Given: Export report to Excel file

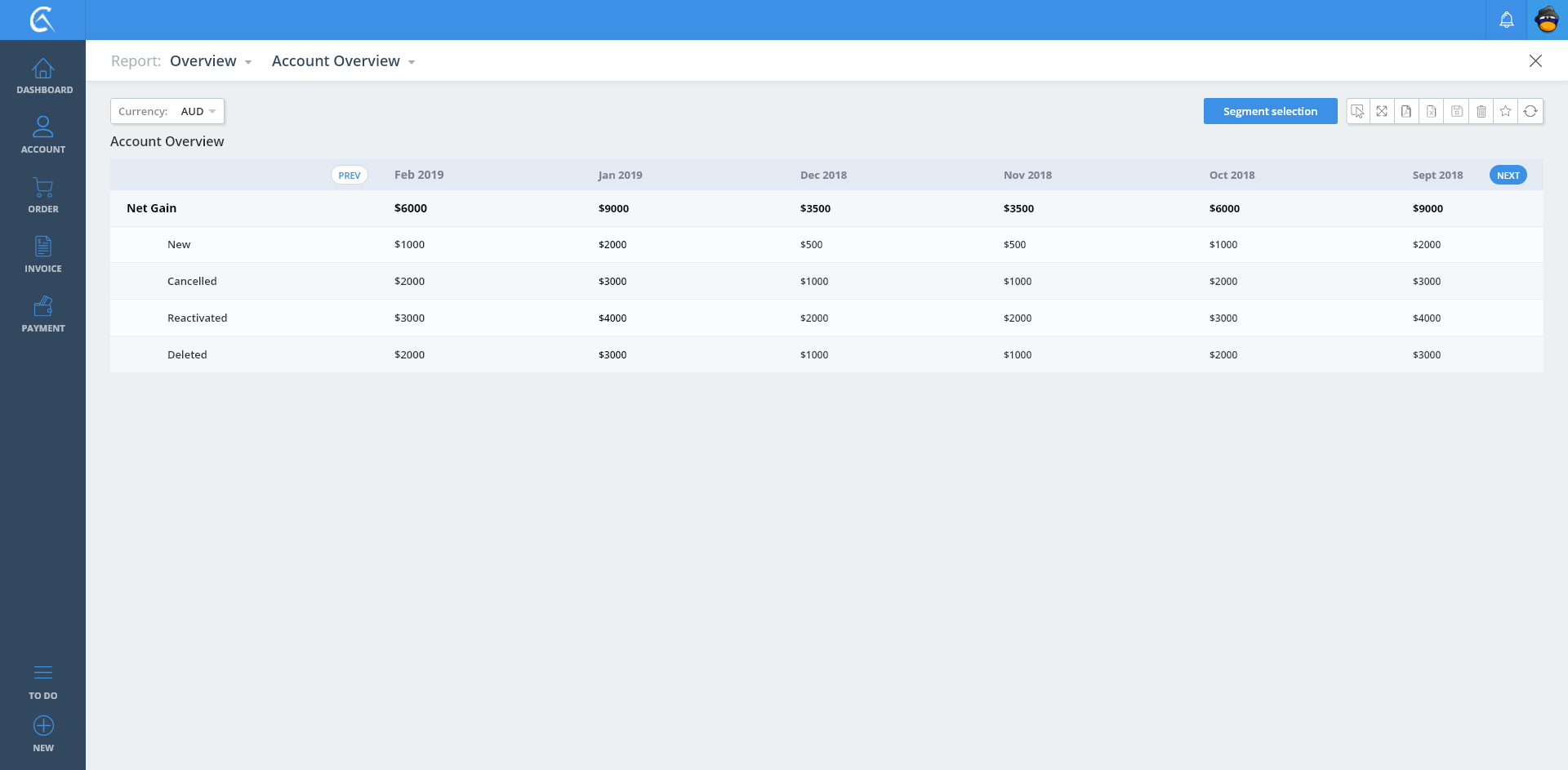Looking at the screenshot, I should coord(1432,111).
